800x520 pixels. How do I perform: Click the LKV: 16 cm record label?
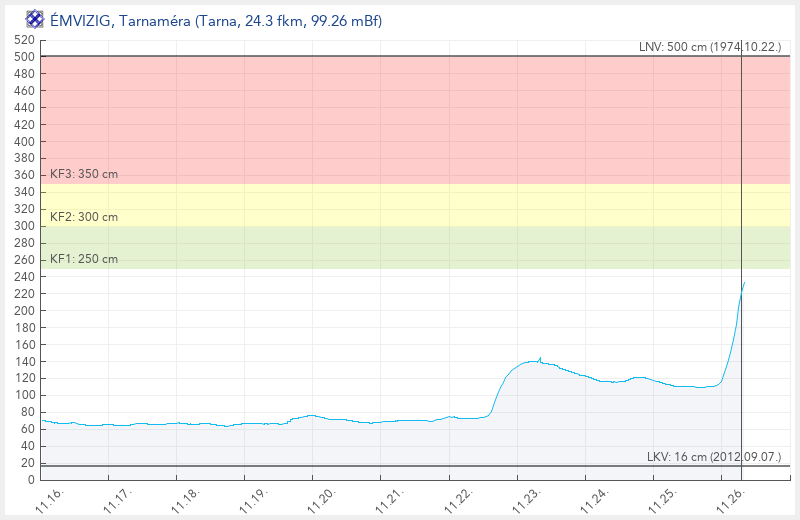(711, 457)
